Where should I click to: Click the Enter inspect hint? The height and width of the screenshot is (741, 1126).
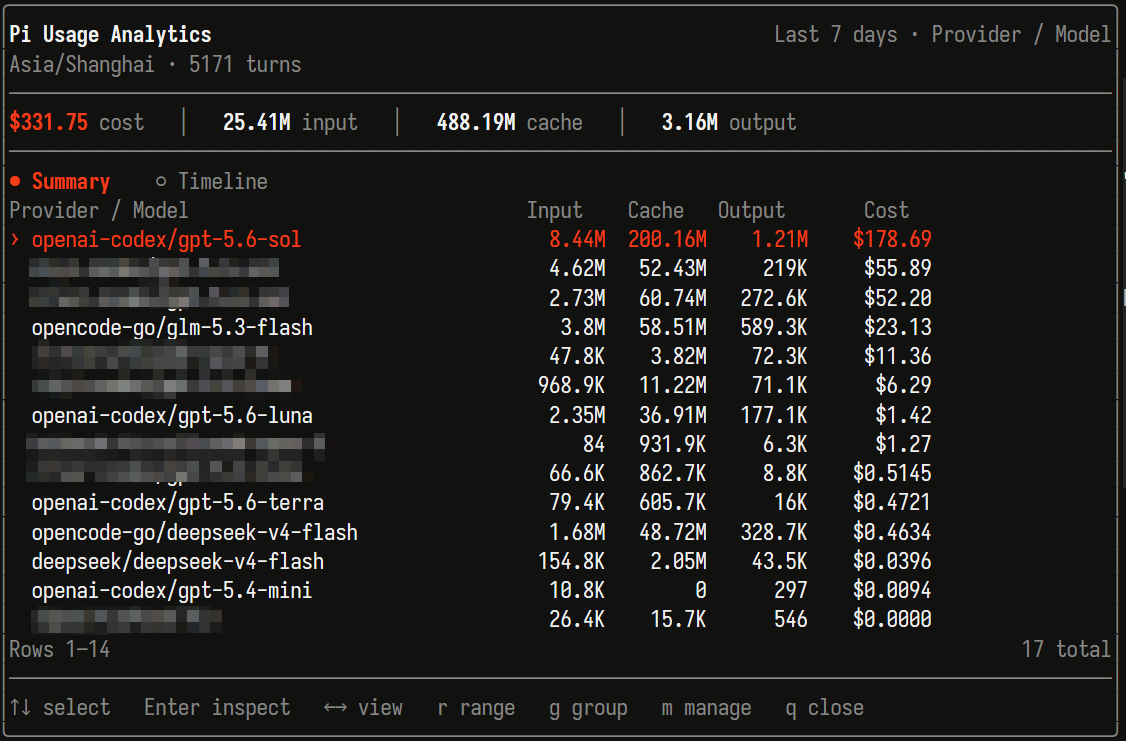tap(217, 708)
